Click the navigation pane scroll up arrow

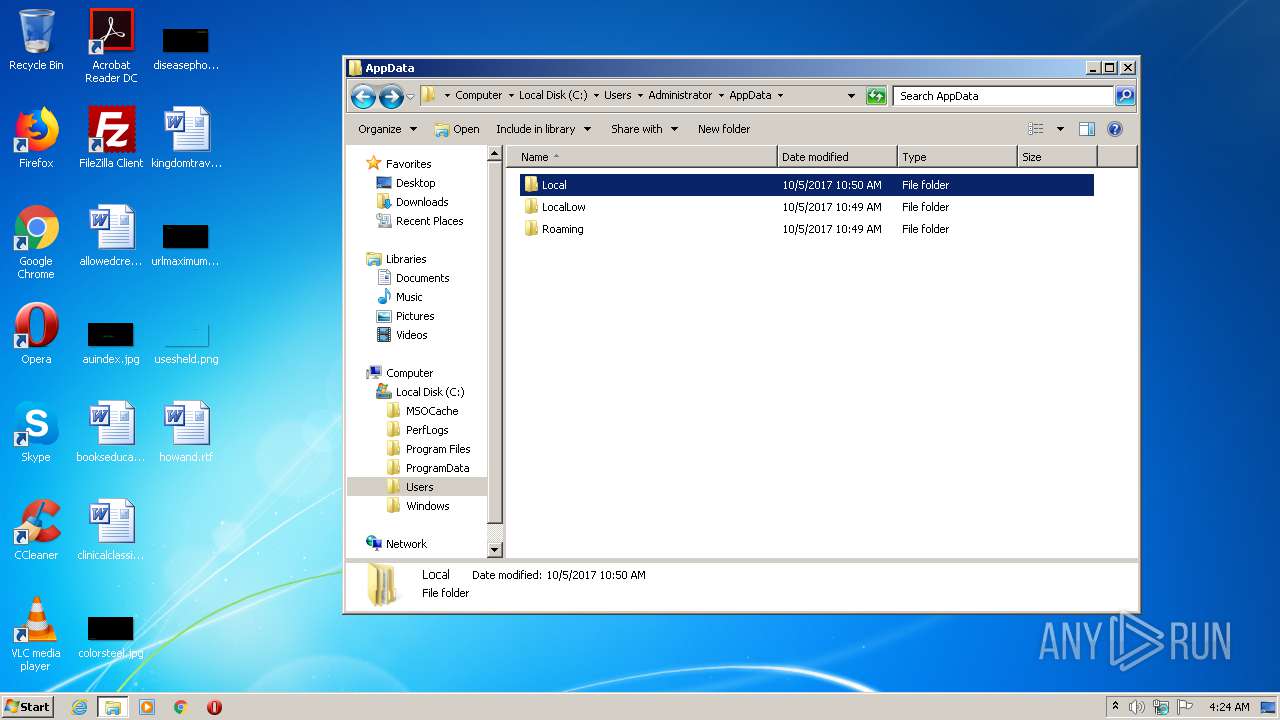pos(494,154)
